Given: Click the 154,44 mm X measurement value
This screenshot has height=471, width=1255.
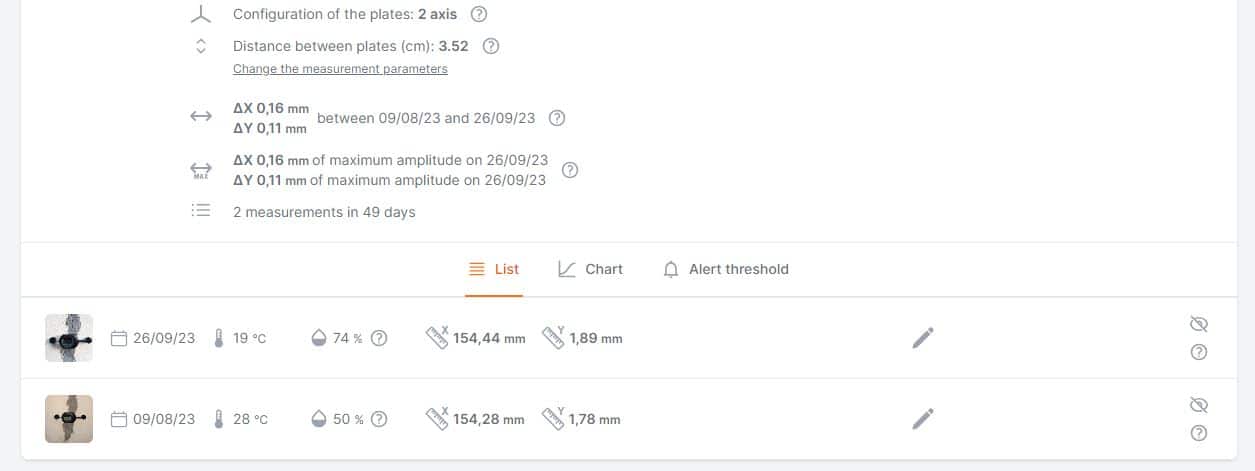Looking at the screenshot, I should click(x=489, y=339).
